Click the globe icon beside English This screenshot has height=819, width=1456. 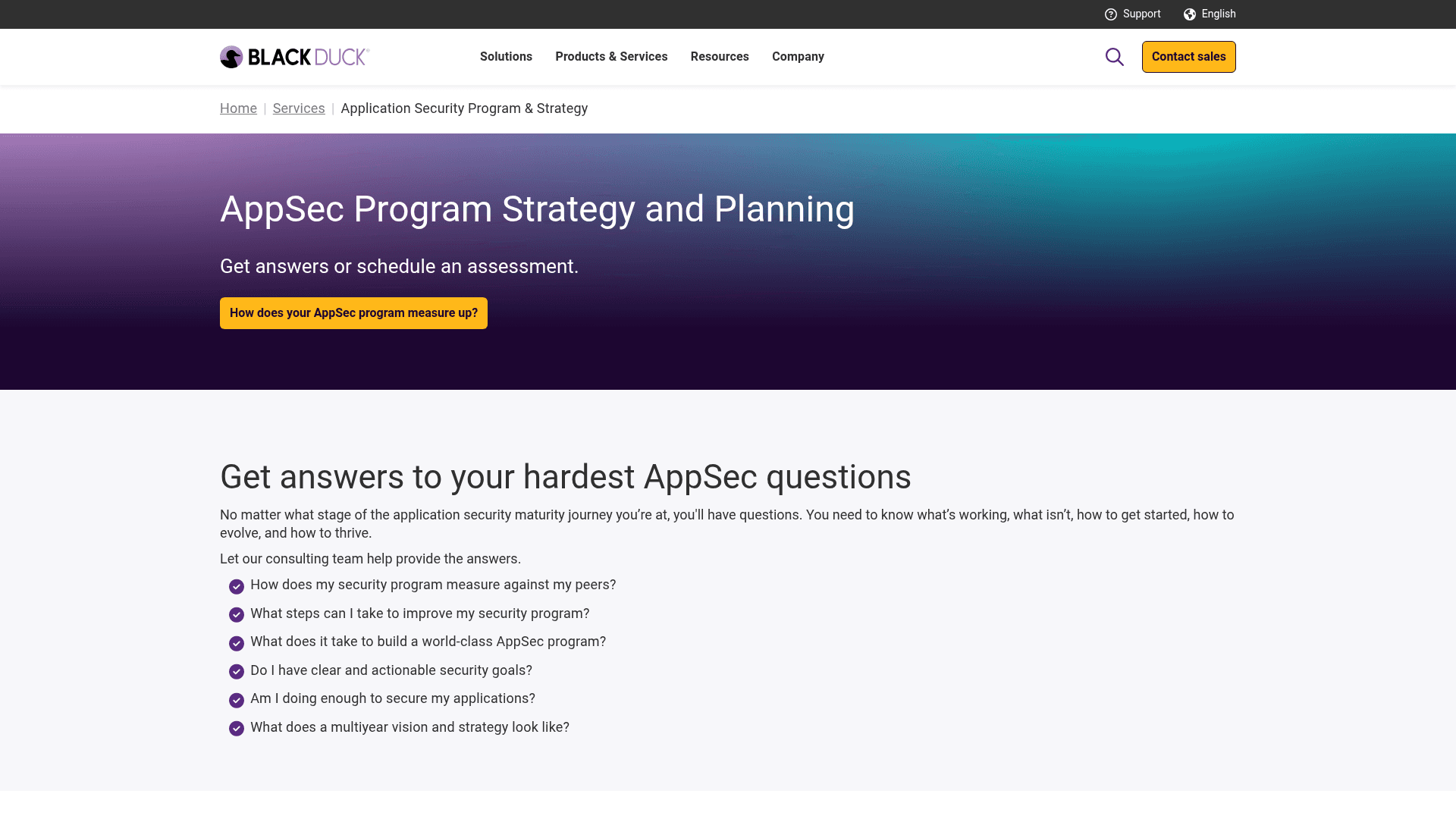[1188, 14]
